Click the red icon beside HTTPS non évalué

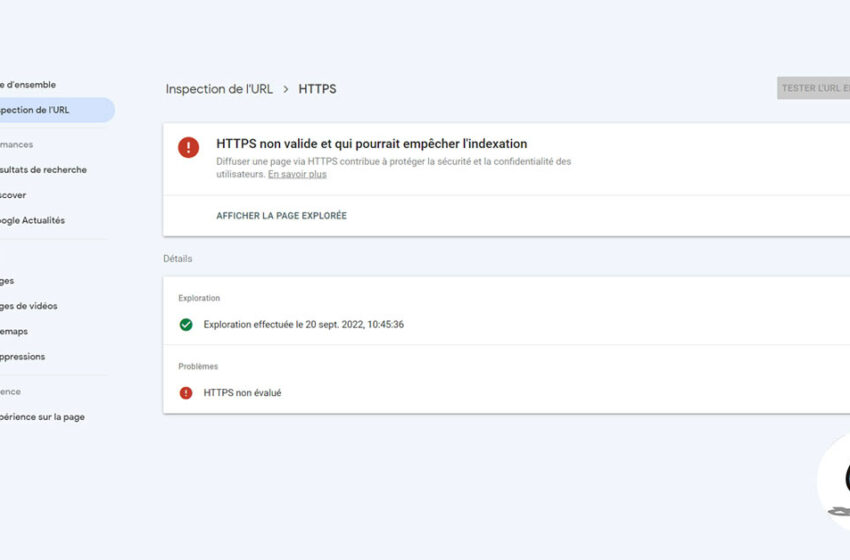(186, 393)
